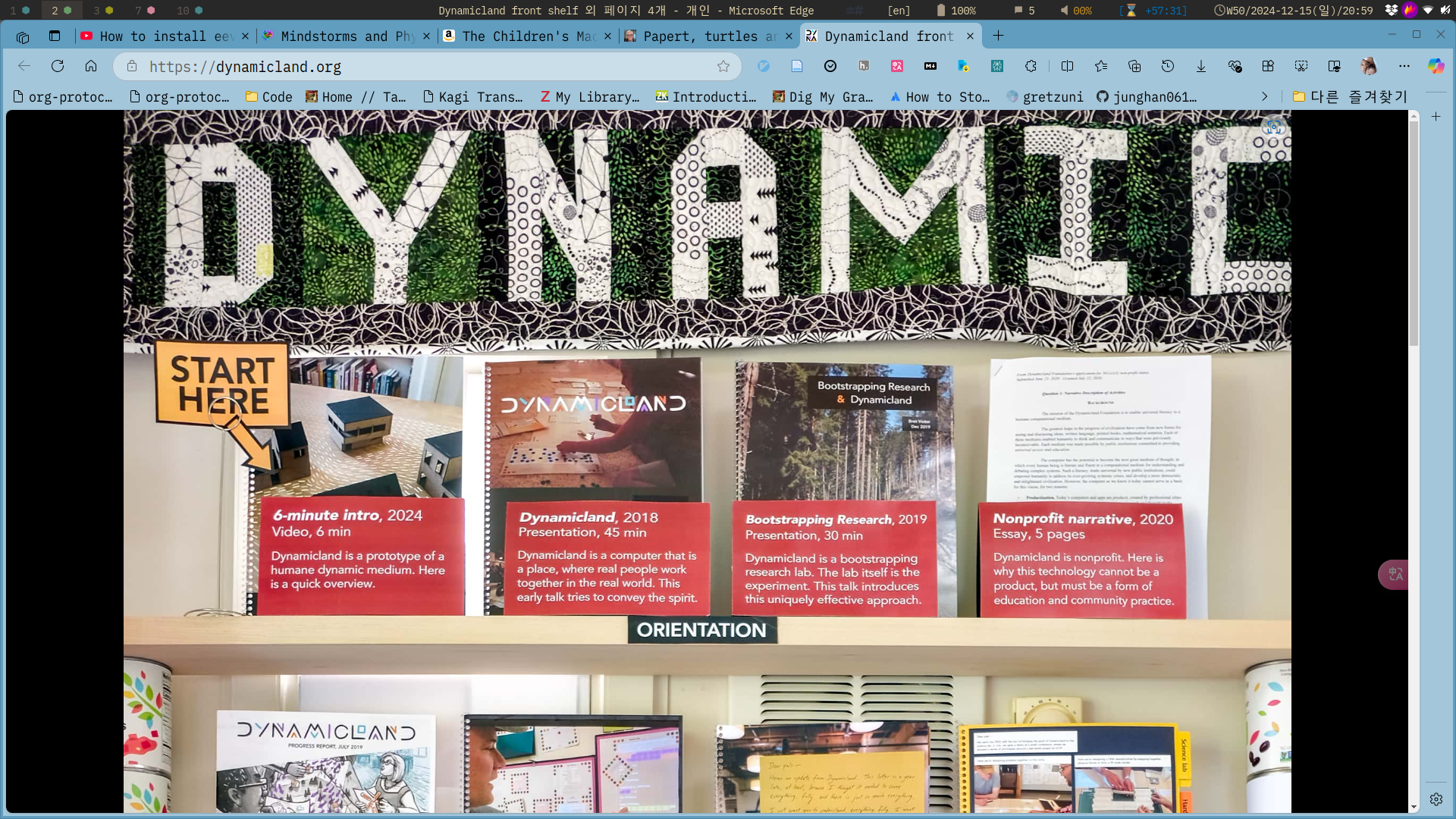Click the 'Bootstrapping Research & Dynamicland' forest booklet
This screenshot has width=1456, height=819.
point(843,431)
